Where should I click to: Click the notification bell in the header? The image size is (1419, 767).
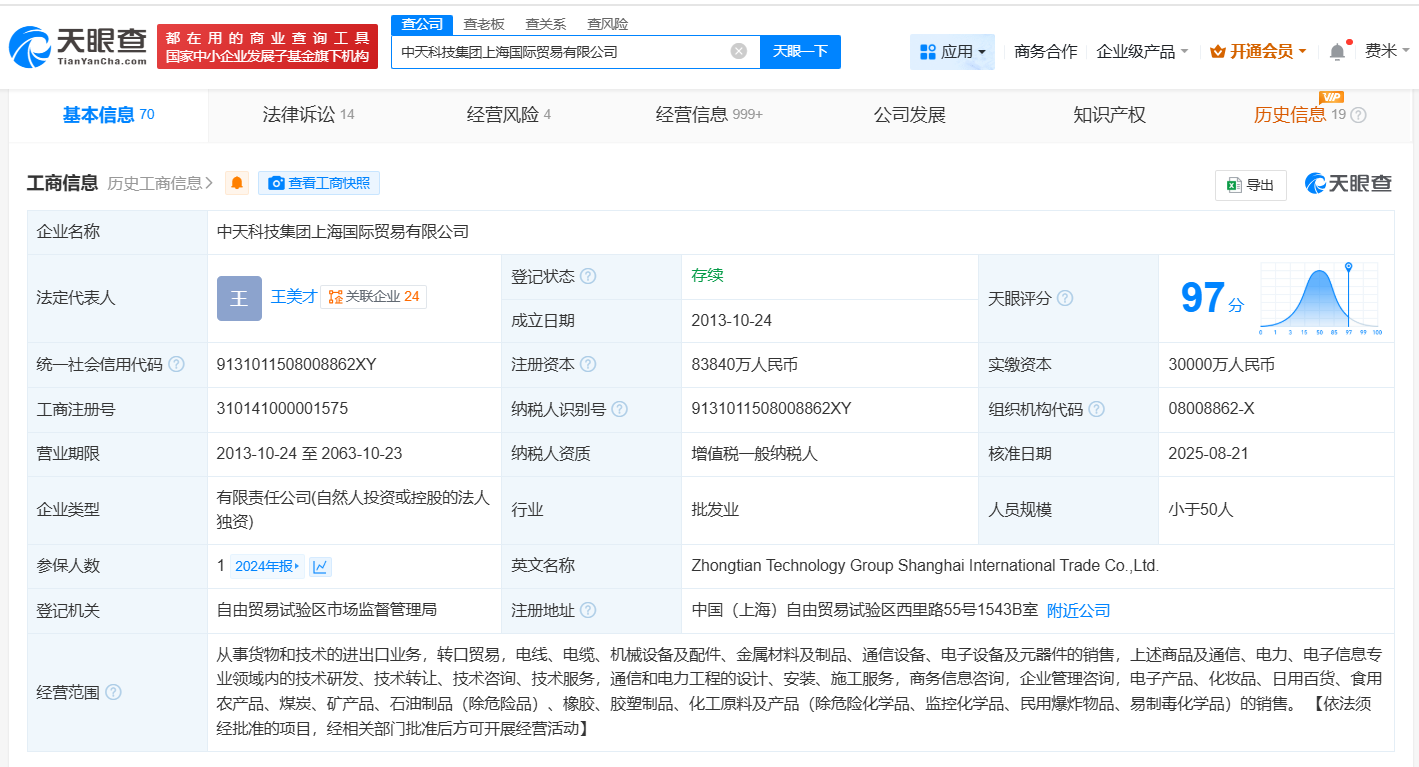(x=1337, y=51)
